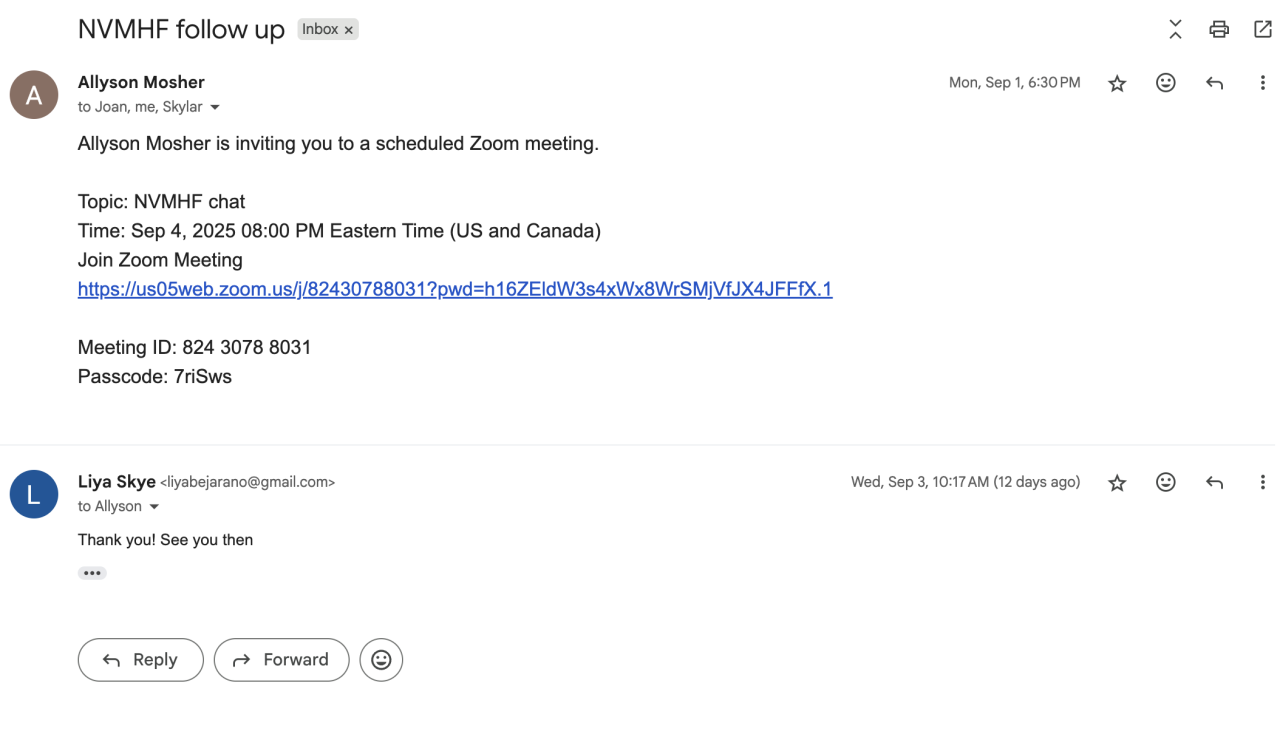Add emoji reaction to Allyson's message
The image size is (1280, 737).
click(x=1165, y=83)
